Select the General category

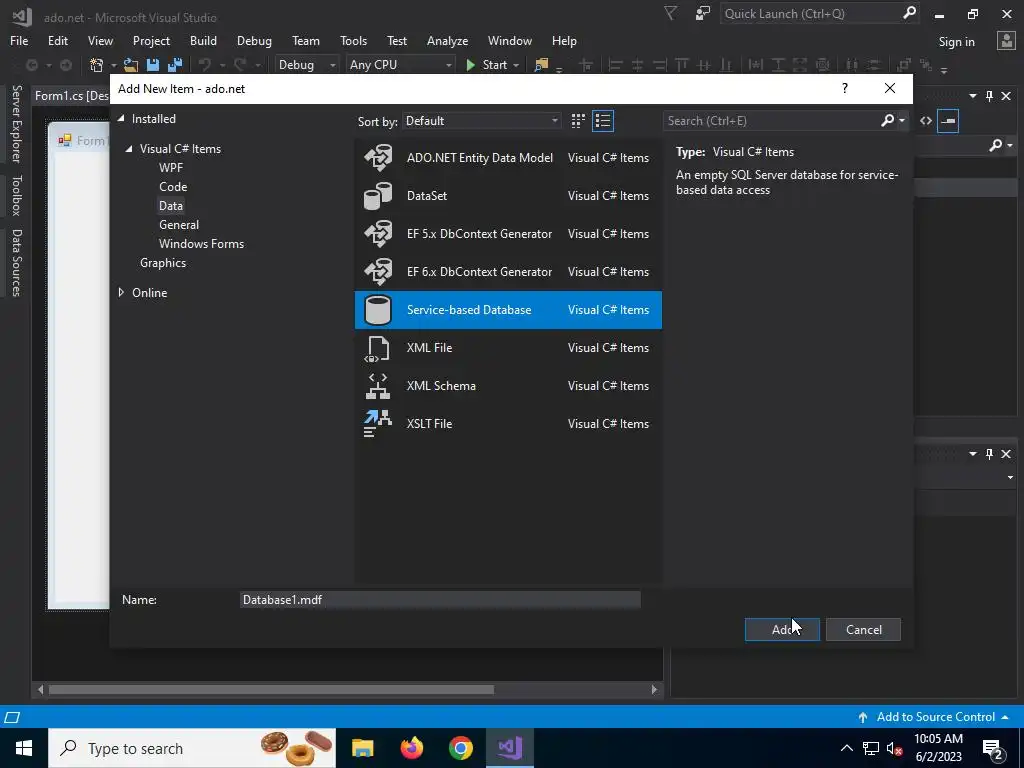click(x=179, y=225)
